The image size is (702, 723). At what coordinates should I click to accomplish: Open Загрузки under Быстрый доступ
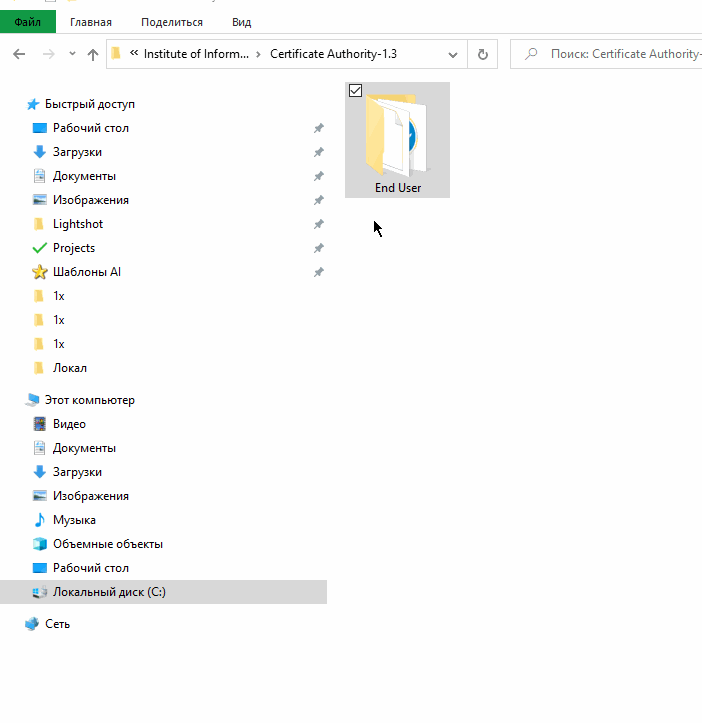77,152
